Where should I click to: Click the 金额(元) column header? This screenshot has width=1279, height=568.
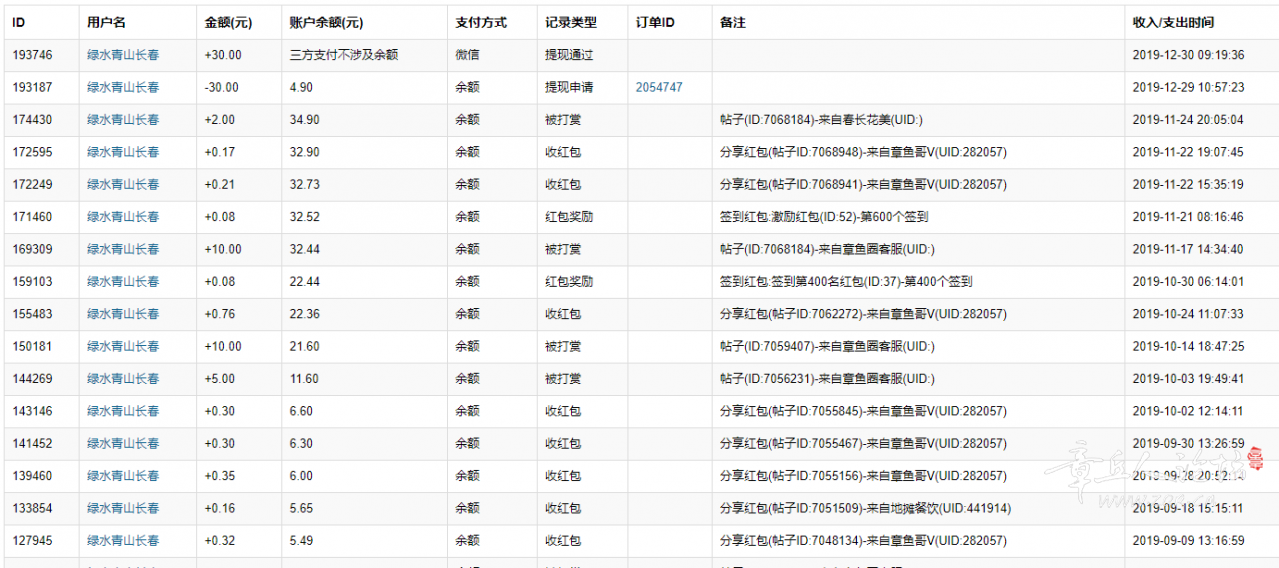tap(227, 22)
